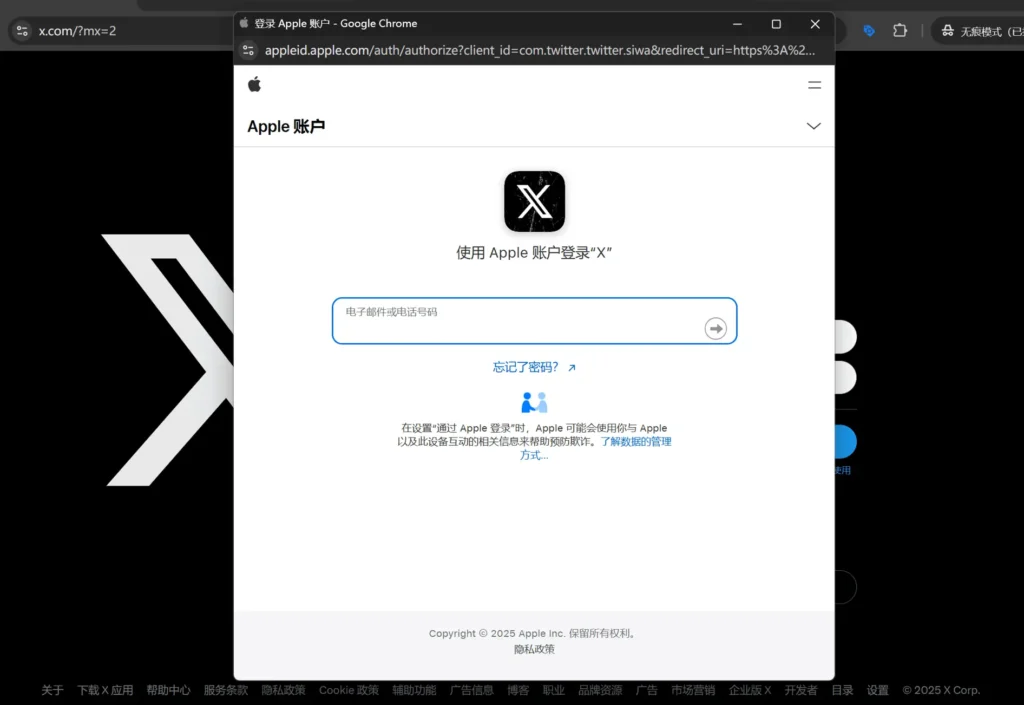Focus the 电子邮件或电话号码 input field

[534, 321]
